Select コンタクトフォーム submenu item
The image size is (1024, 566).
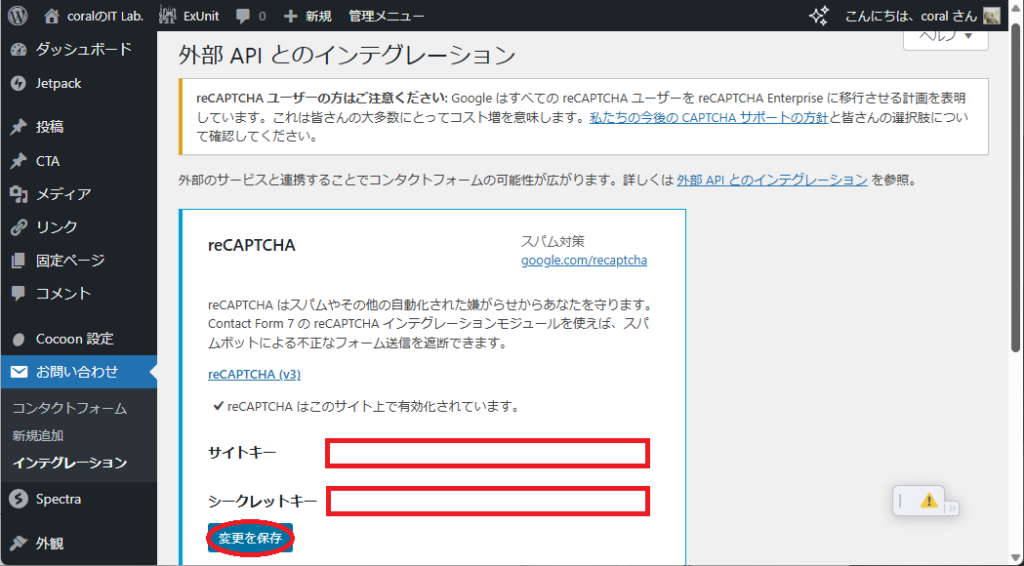tap(70, 409)
